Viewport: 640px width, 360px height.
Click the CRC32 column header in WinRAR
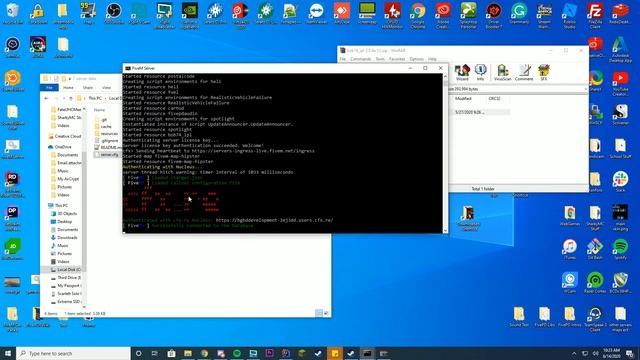click(494, 99)
